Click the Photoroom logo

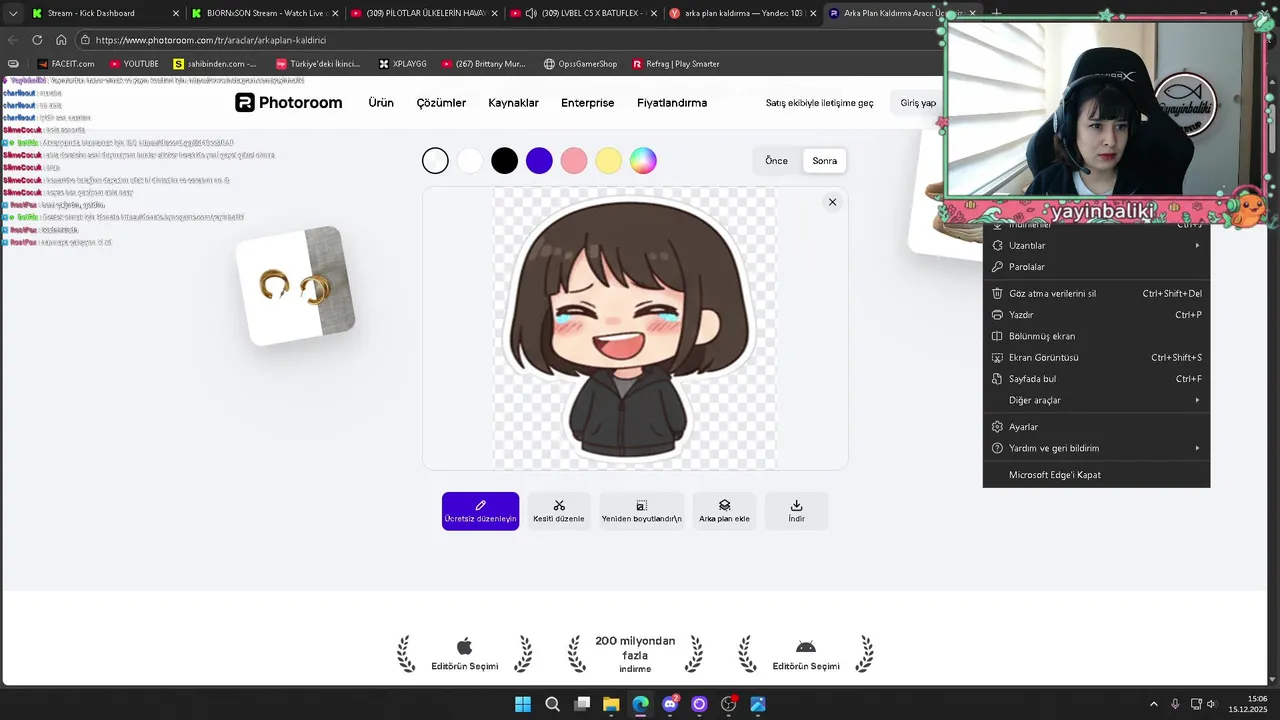point(289,103)
